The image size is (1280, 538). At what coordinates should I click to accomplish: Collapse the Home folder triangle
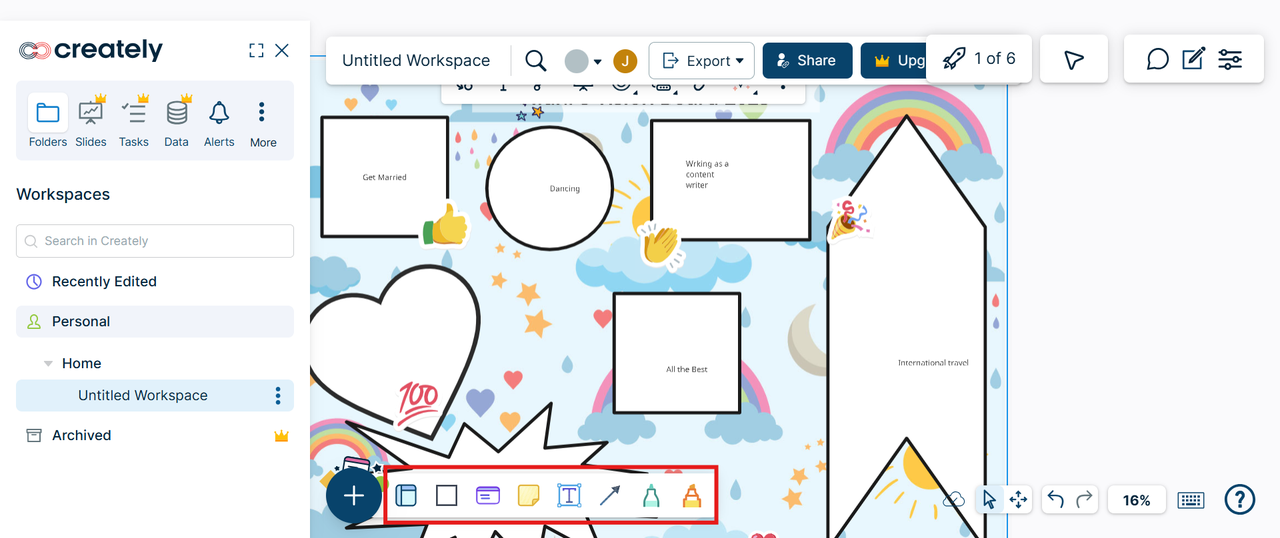point(48,364)
